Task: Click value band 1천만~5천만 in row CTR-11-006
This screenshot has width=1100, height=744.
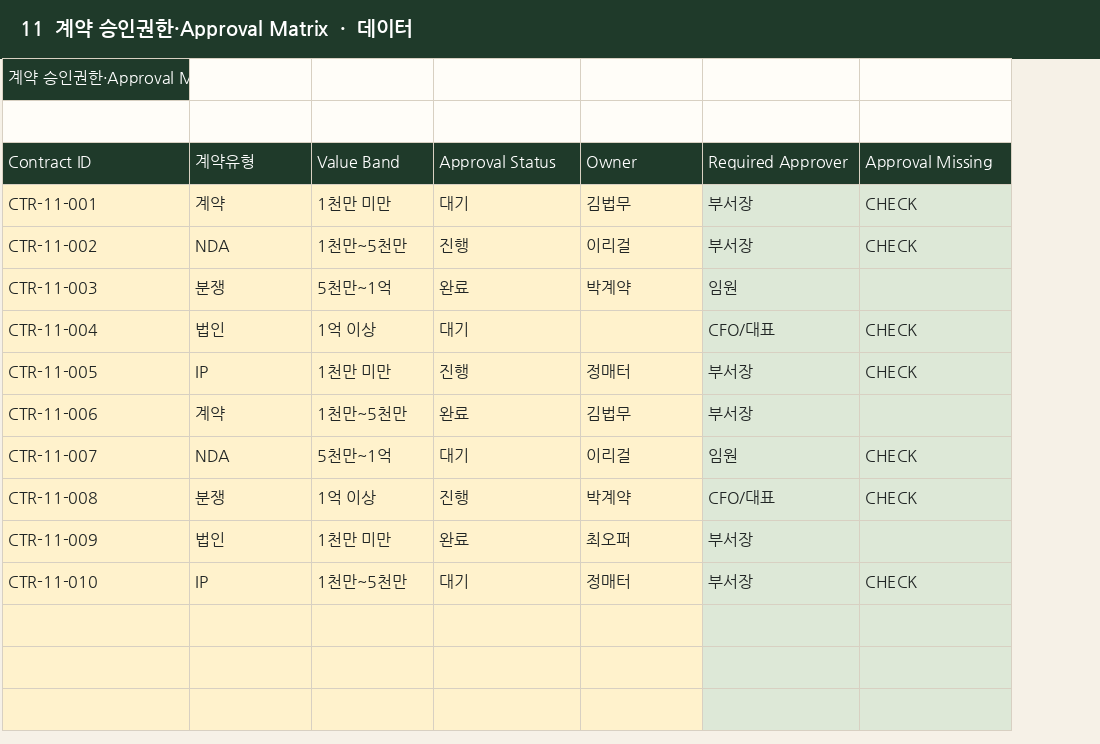Action: pyautogui.click(x=373, y=416)
